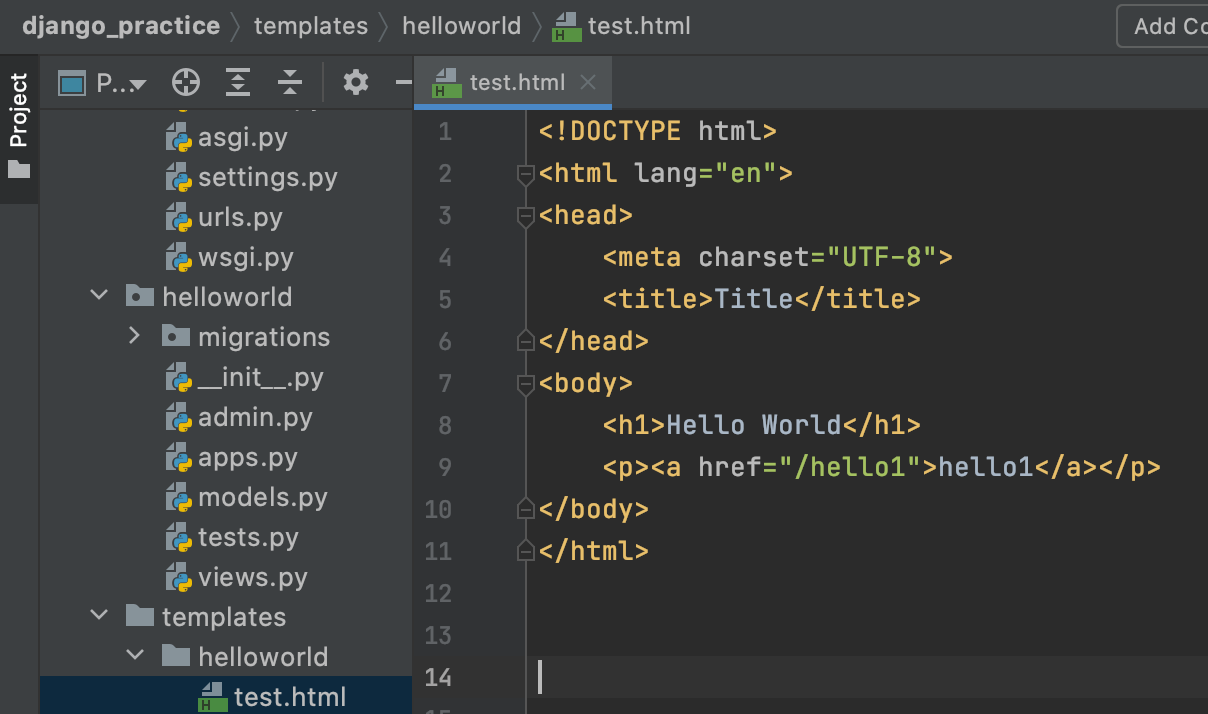
Task: Open urls.py in project tree
Action: click(x=226, y=217)
